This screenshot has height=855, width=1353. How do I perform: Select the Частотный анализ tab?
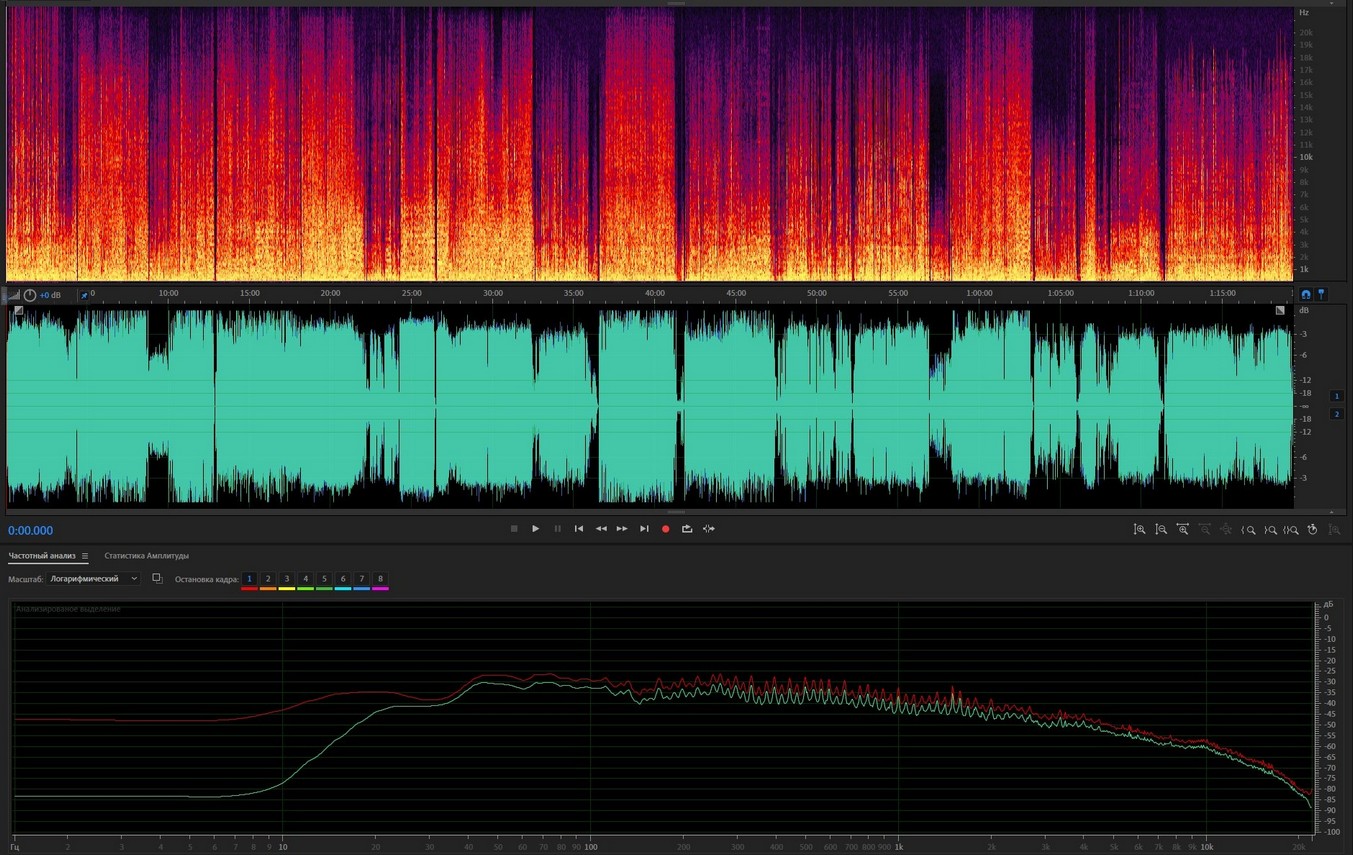point(41,556)
